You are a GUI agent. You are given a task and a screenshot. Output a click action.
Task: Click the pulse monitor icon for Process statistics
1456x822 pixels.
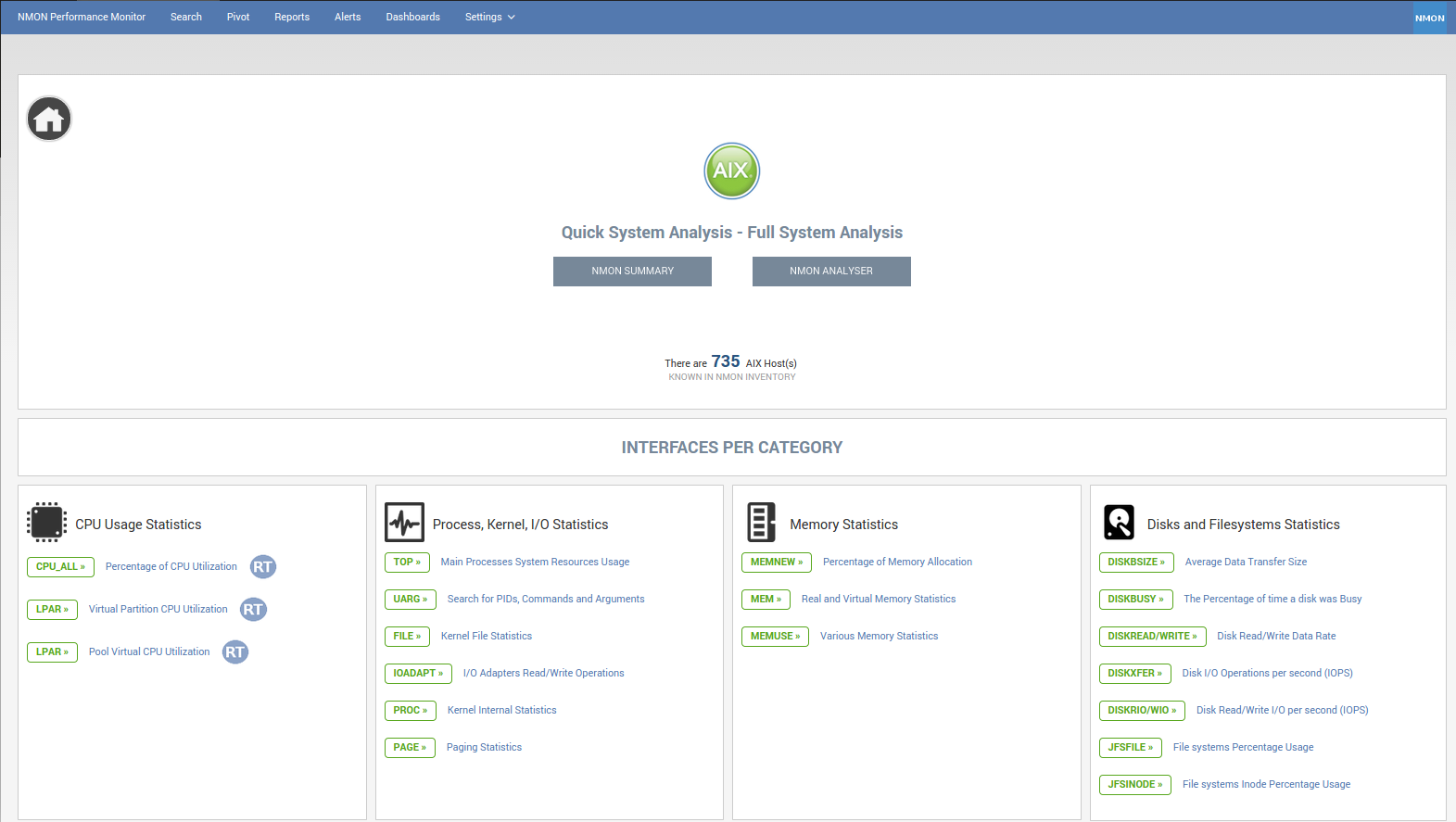pos(404,523)
